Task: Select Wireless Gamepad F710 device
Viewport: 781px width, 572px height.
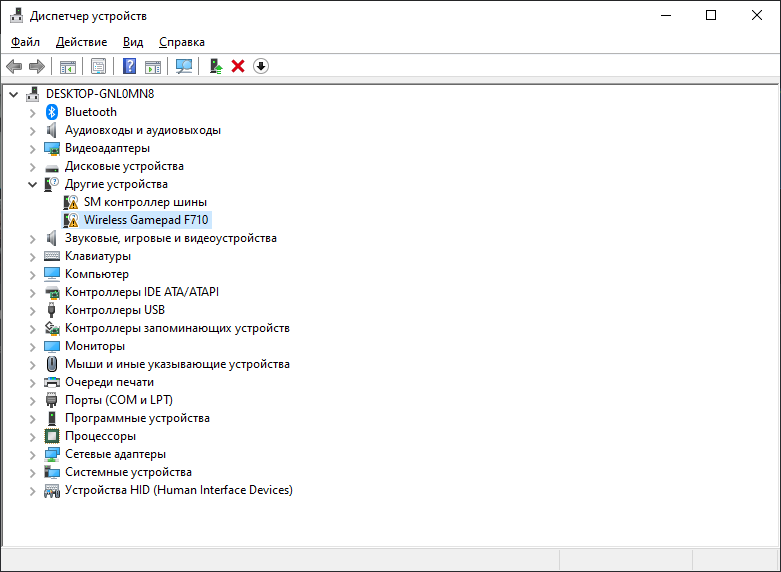Action: 147,220
